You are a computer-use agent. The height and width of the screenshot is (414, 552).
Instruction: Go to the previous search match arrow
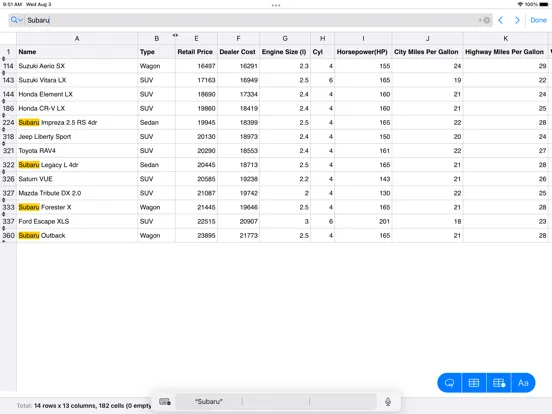(500, 20)
